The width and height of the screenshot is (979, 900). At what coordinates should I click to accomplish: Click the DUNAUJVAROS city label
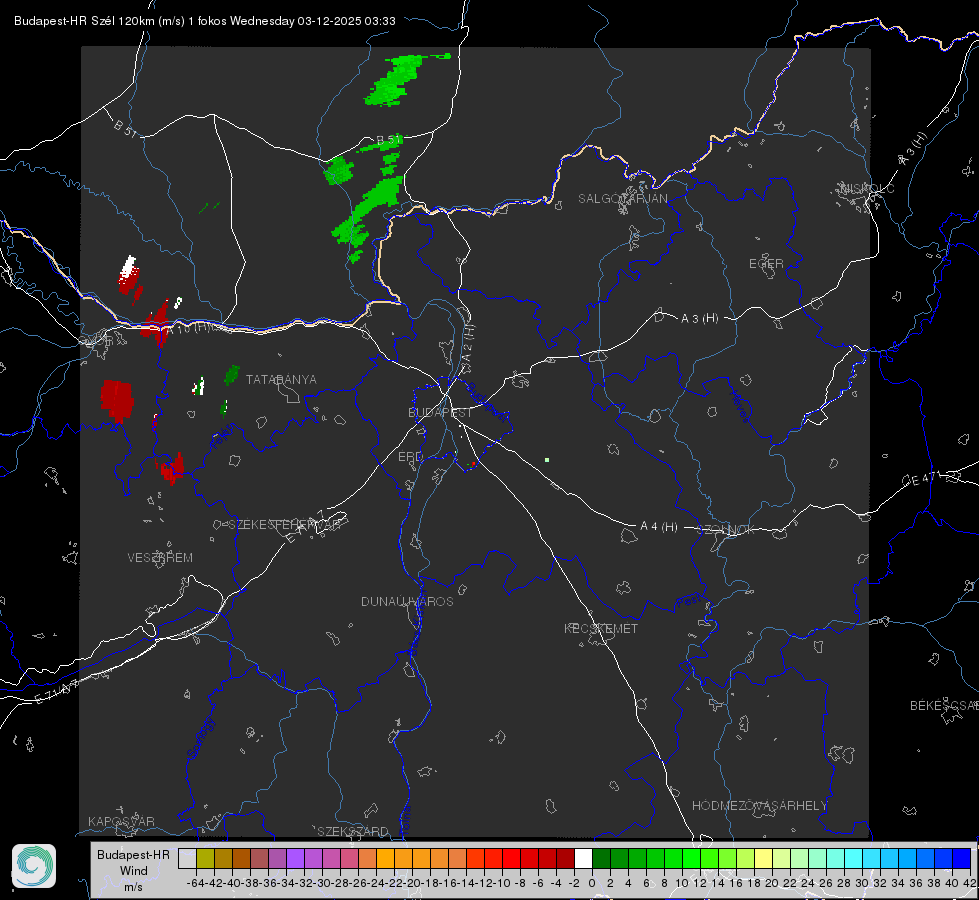407,601
